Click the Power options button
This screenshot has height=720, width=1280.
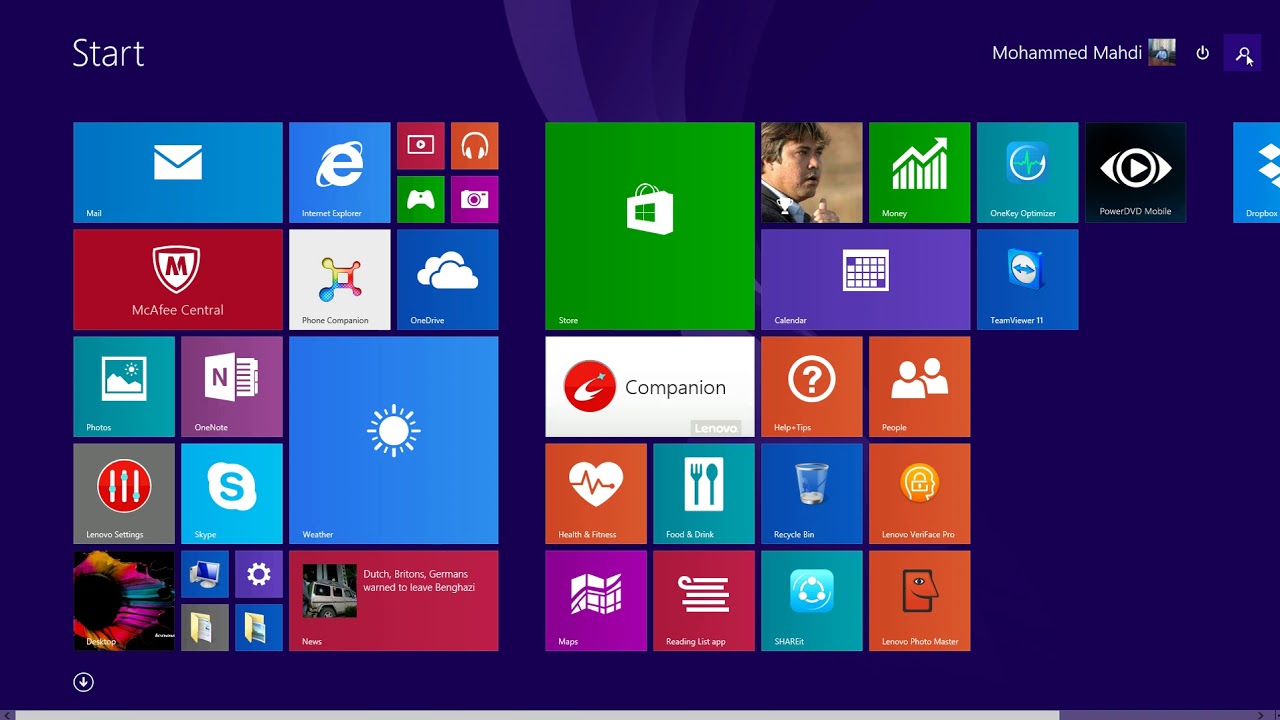tap(1203, 53)
